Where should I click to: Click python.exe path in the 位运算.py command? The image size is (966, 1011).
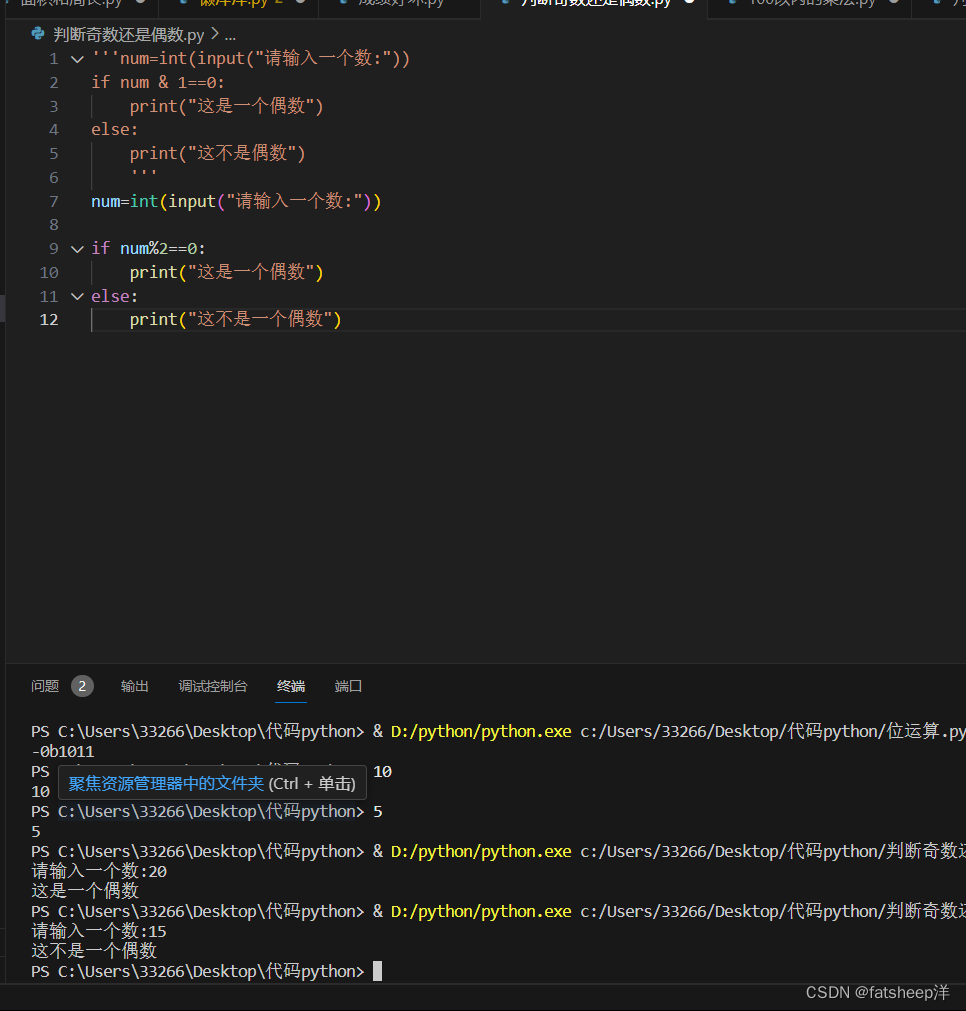pos(481,731)
